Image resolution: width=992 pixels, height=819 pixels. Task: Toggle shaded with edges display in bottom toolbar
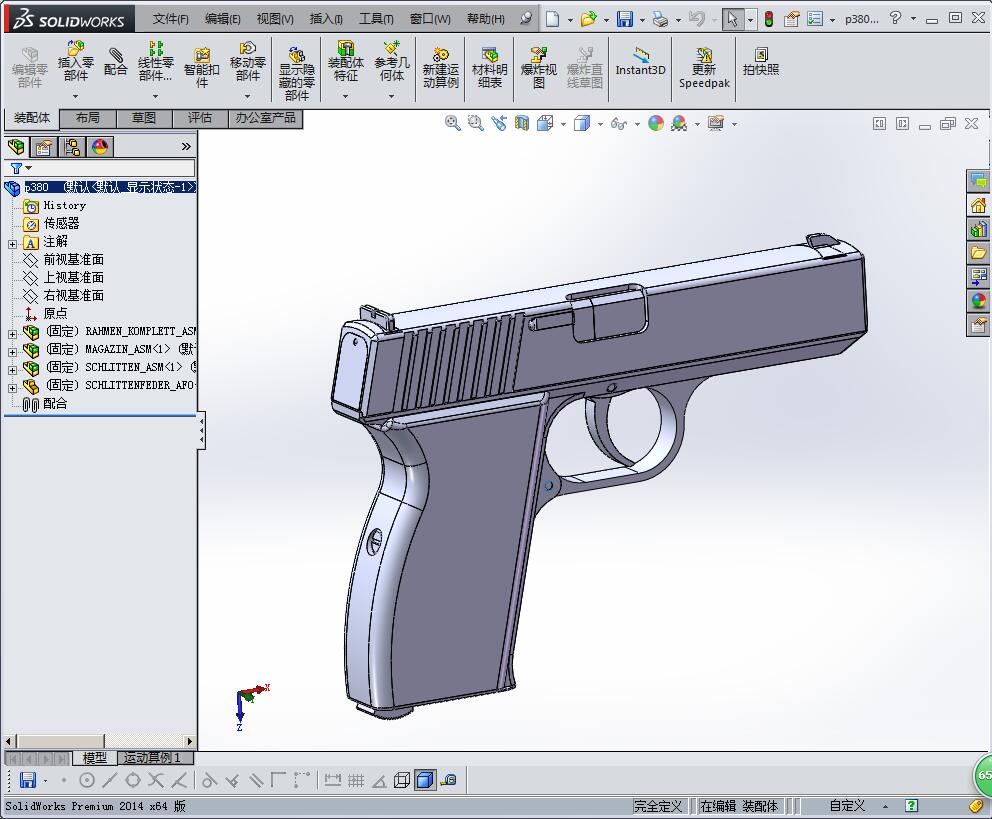(425, 780)
